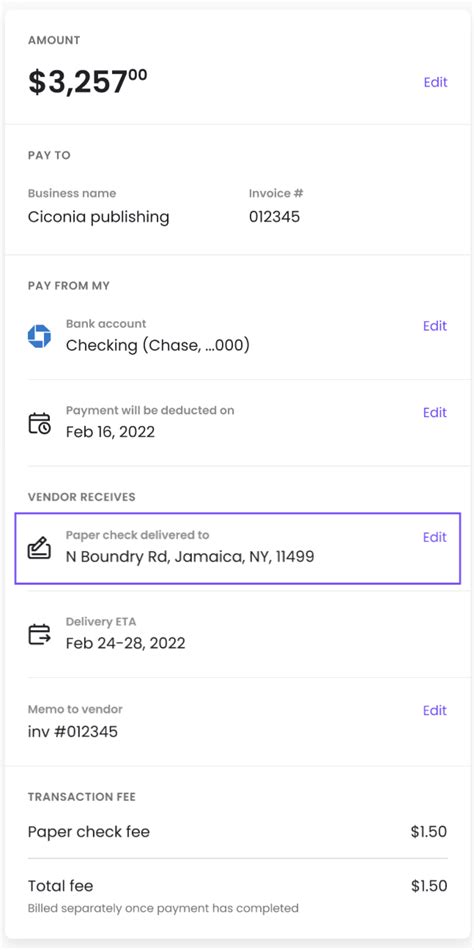
Task: Click the AMOUNT section heading
Action: (x=54, y=41)
